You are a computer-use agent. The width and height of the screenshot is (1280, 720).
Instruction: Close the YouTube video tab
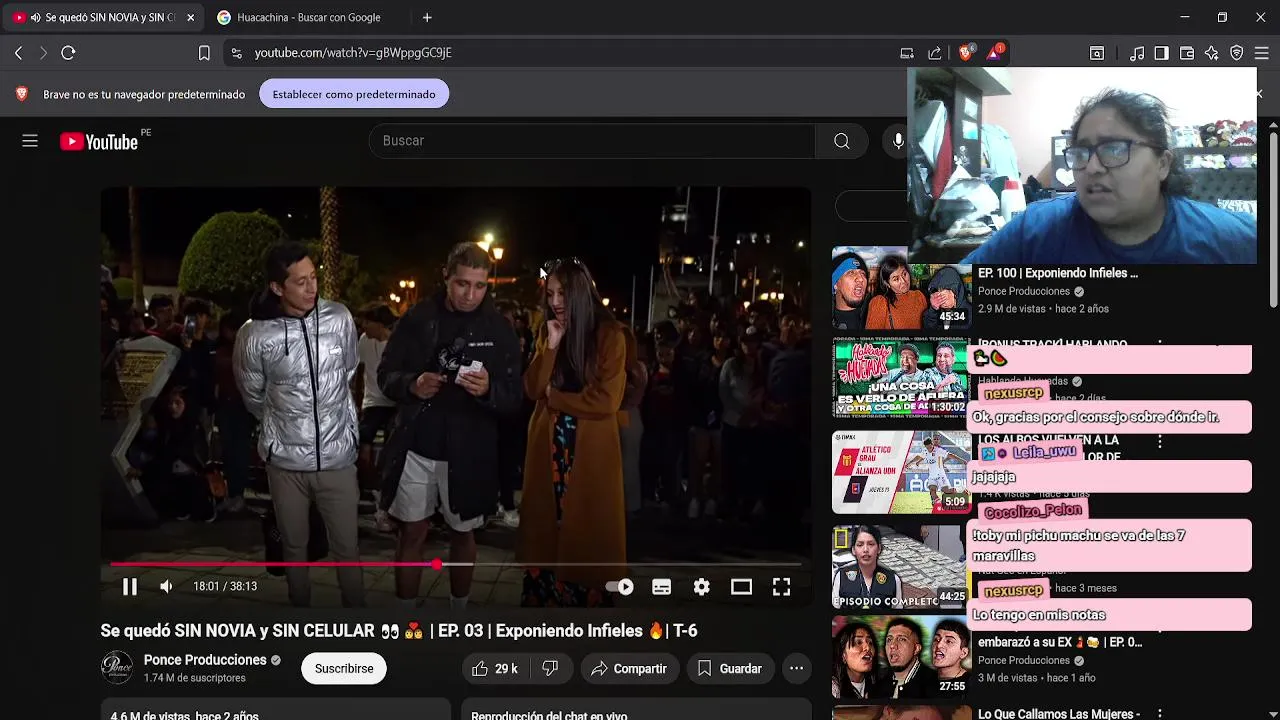click(x=190, y=17)
